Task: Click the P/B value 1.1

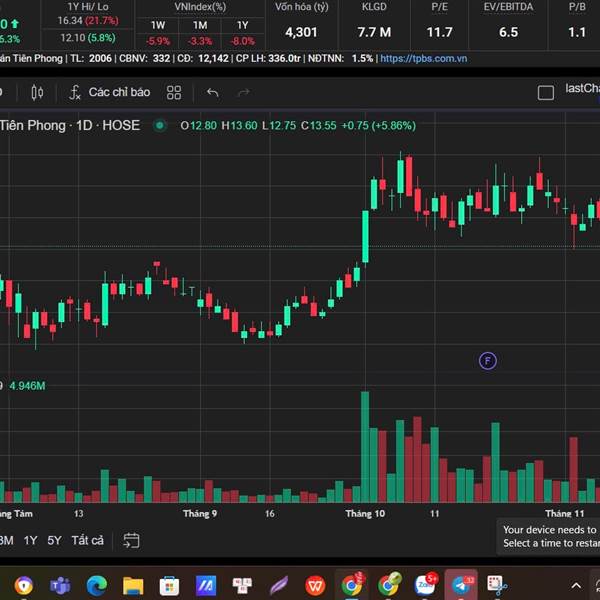Action: tap(577, 32)
